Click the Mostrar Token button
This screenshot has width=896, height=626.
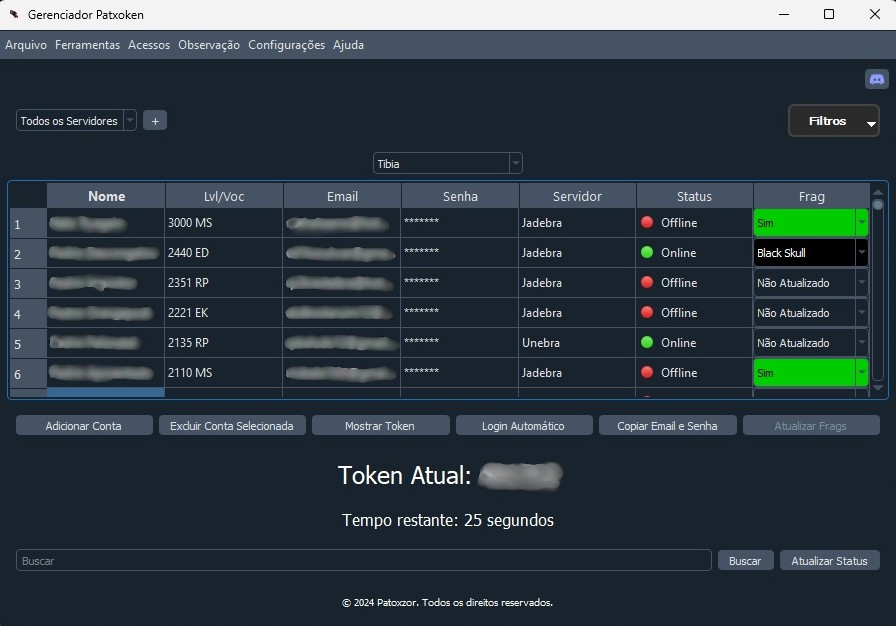click(x=379, y=426)
